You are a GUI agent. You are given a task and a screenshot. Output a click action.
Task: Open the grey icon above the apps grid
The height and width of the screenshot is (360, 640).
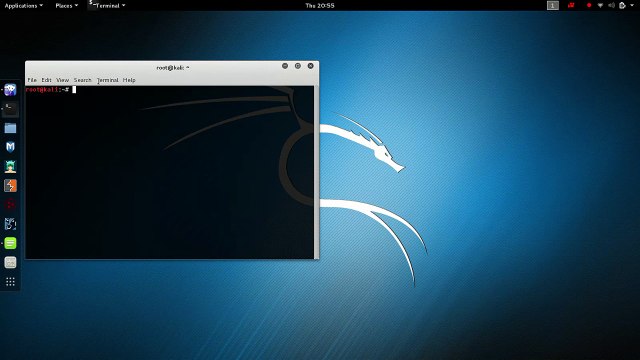10,262
